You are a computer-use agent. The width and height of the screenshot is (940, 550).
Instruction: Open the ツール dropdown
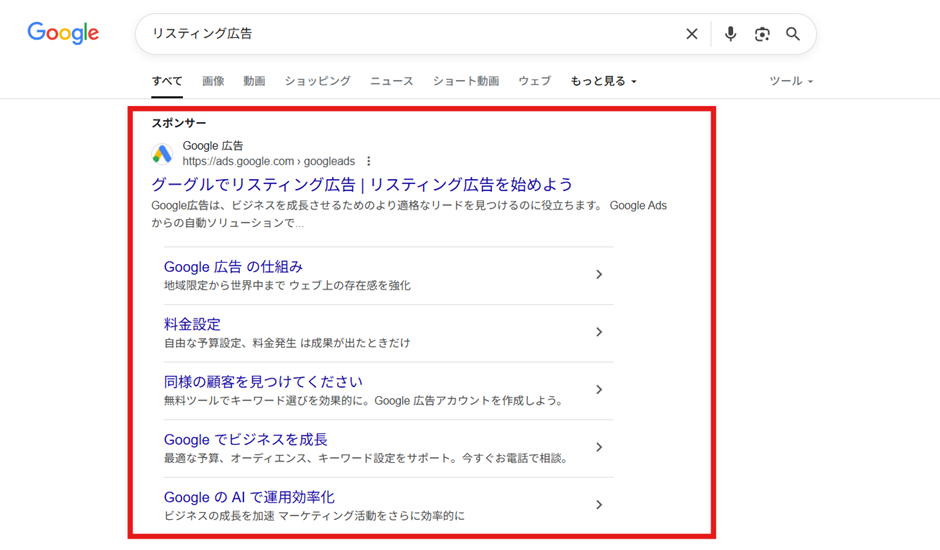[790, 81]
